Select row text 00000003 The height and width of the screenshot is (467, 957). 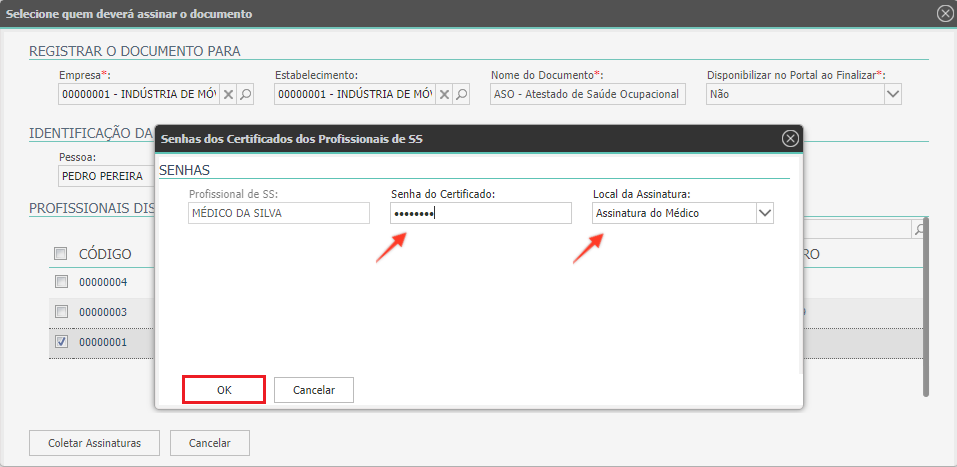coord(103,312)
